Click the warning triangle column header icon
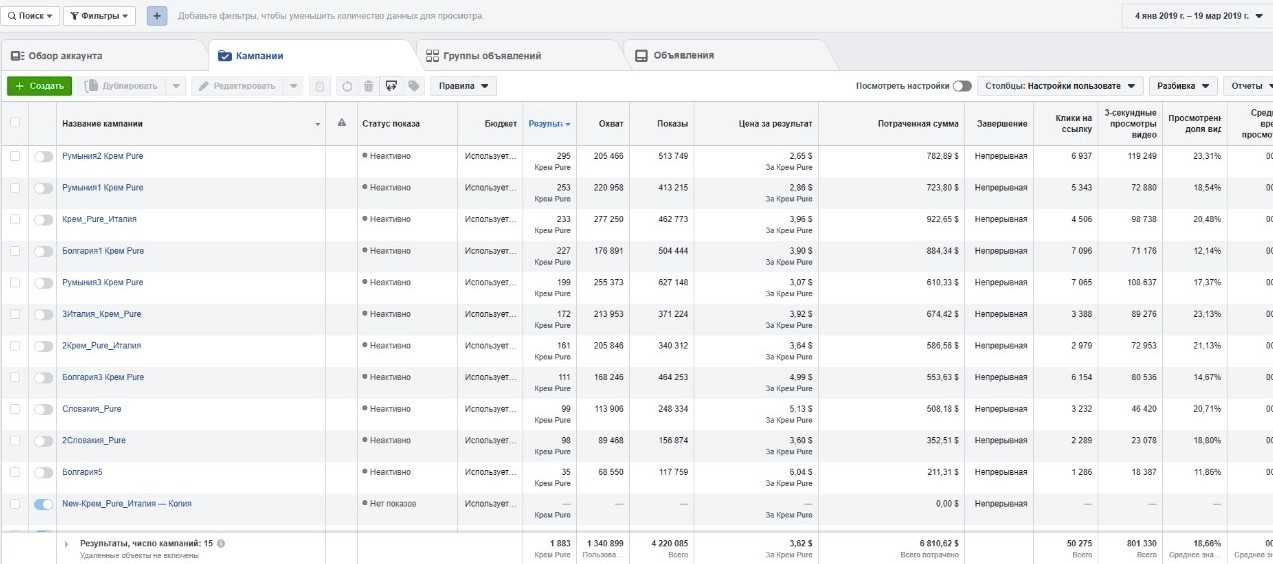Screen dimensions: 1273x564 click(x=341, y=123)
